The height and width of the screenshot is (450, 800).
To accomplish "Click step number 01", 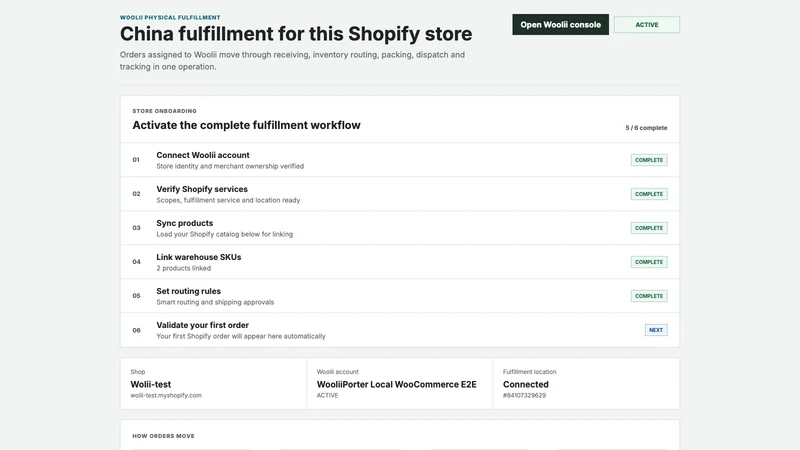I will tap(136, 160).
